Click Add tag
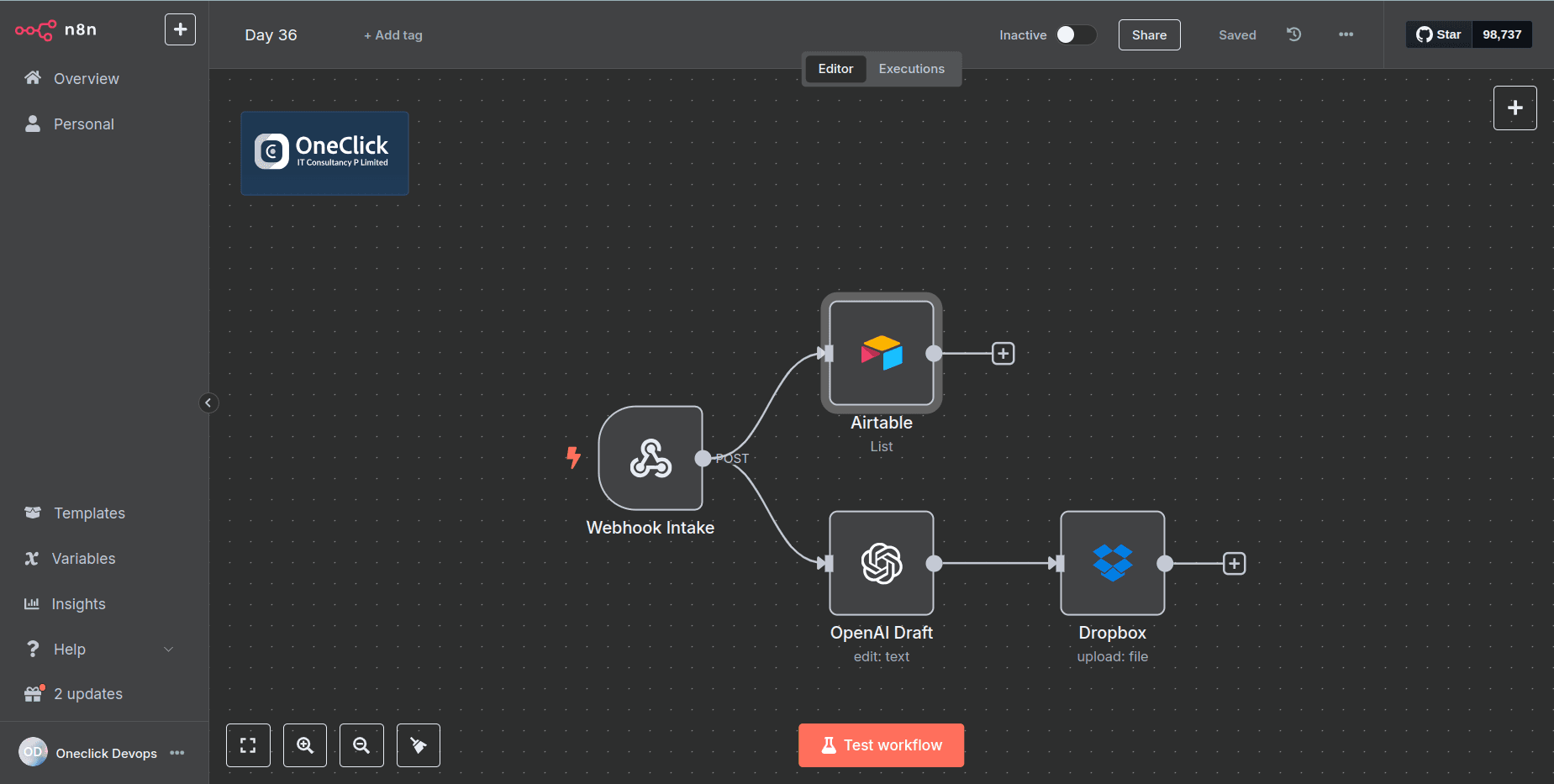This screenshot has height=784, width=1554. pyautogui.click(x=393, y=35)
